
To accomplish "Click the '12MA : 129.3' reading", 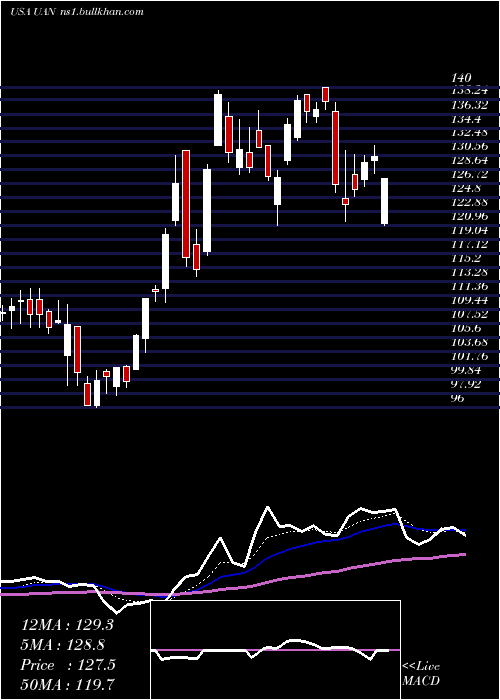I will tap(67, 625).
